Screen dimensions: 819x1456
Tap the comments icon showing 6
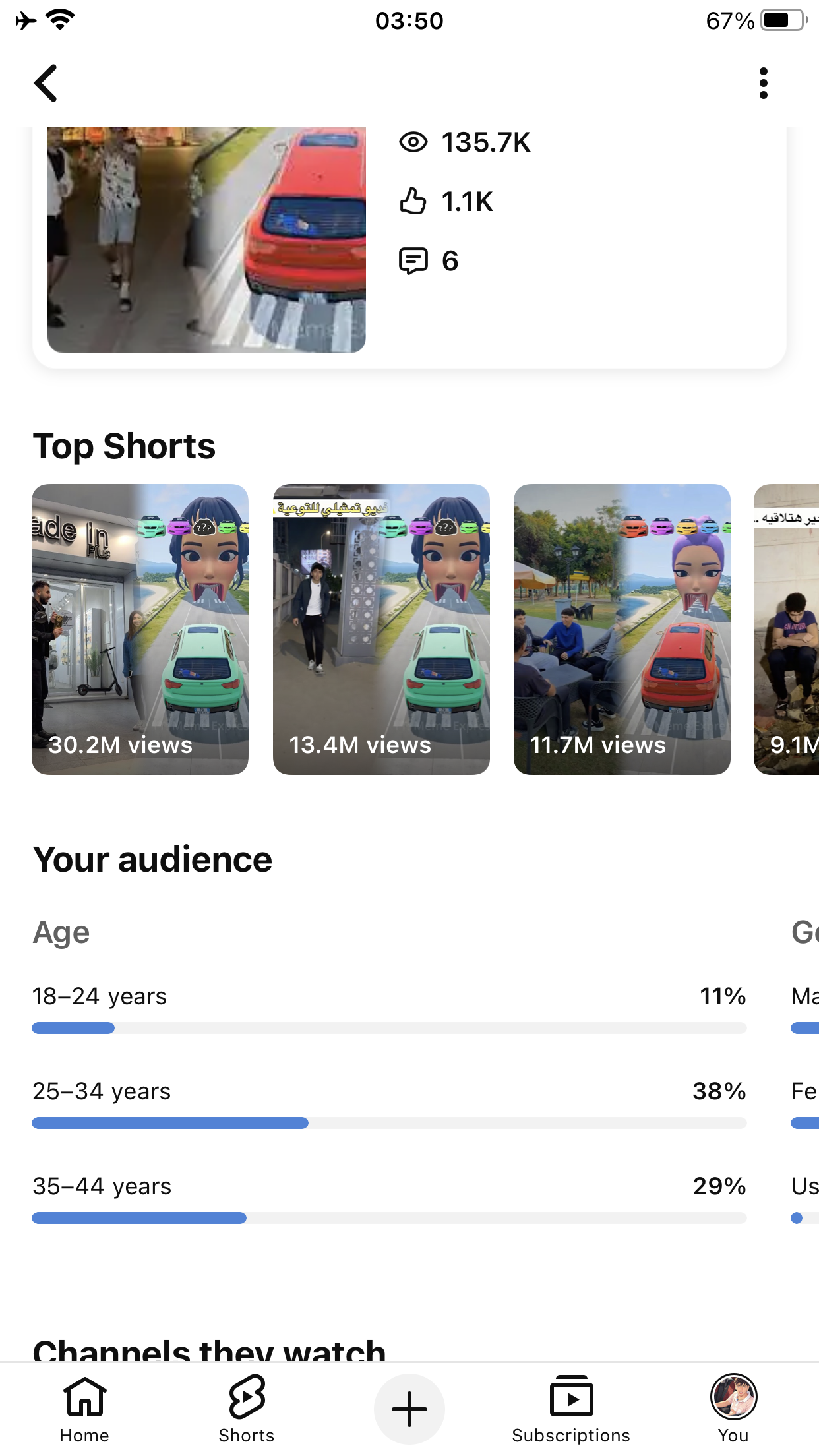pos(413,260)
